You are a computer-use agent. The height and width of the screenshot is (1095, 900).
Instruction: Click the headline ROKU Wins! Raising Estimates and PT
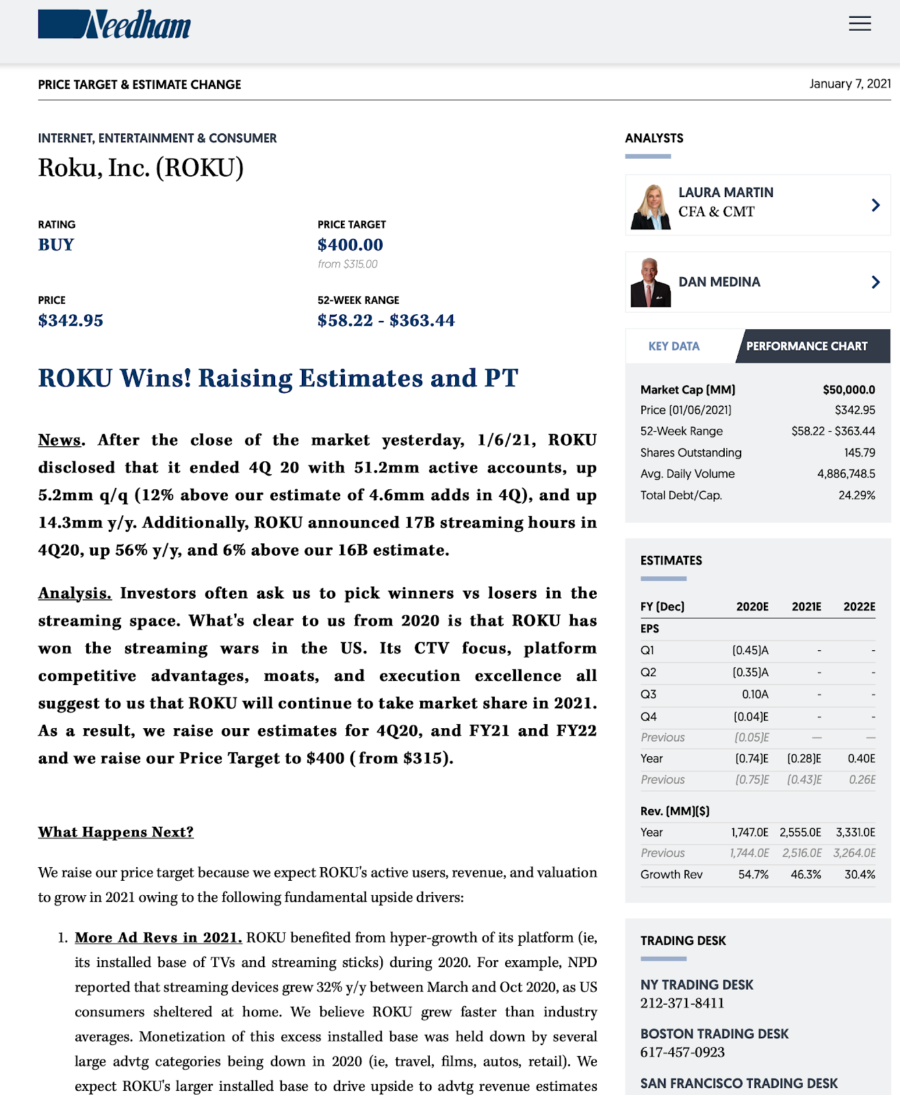pyautogui.click(x=278, y=378)
